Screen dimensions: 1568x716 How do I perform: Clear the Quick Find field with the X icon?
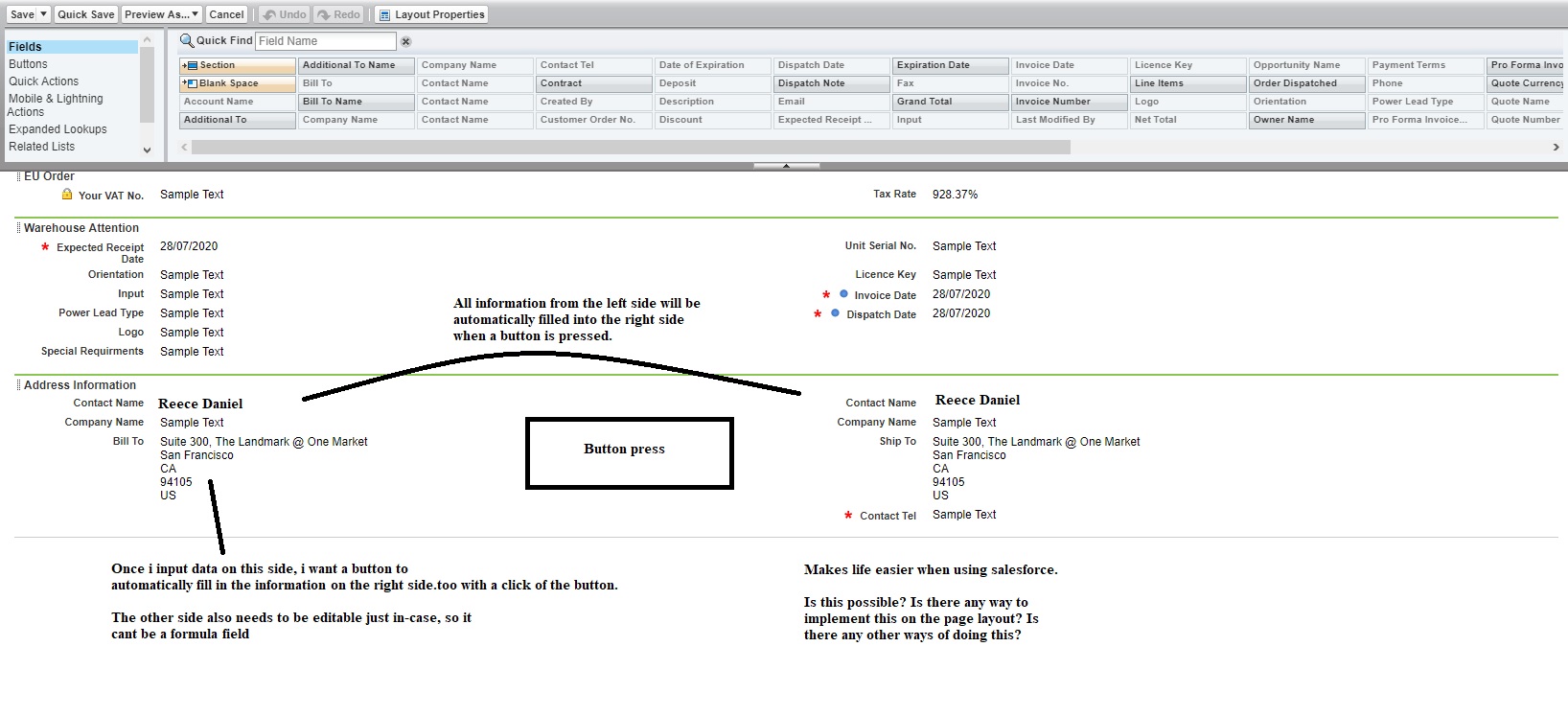coord(405,41)
